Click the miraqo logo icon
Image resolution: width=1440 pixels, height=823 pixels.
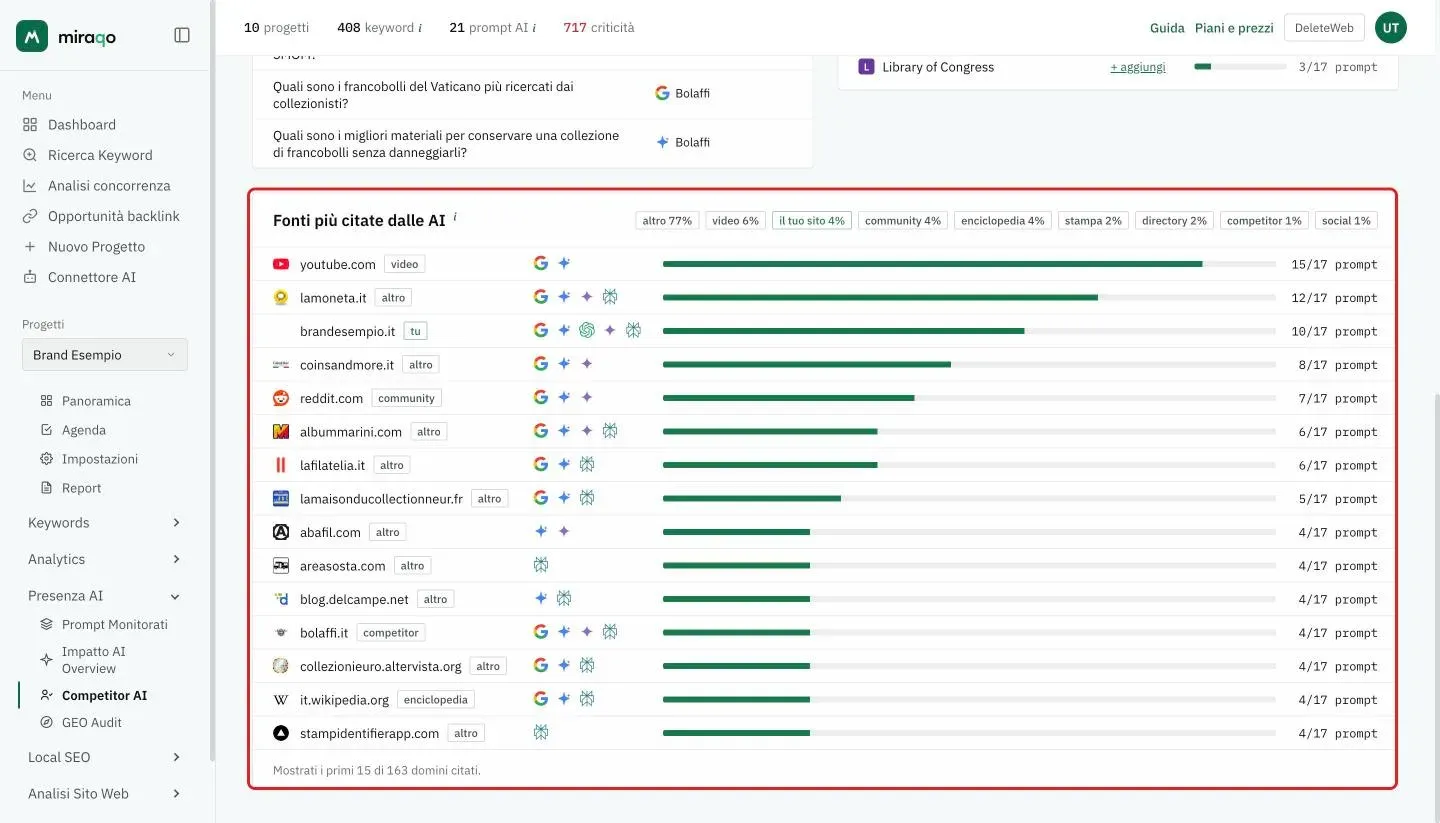(32, 36)
